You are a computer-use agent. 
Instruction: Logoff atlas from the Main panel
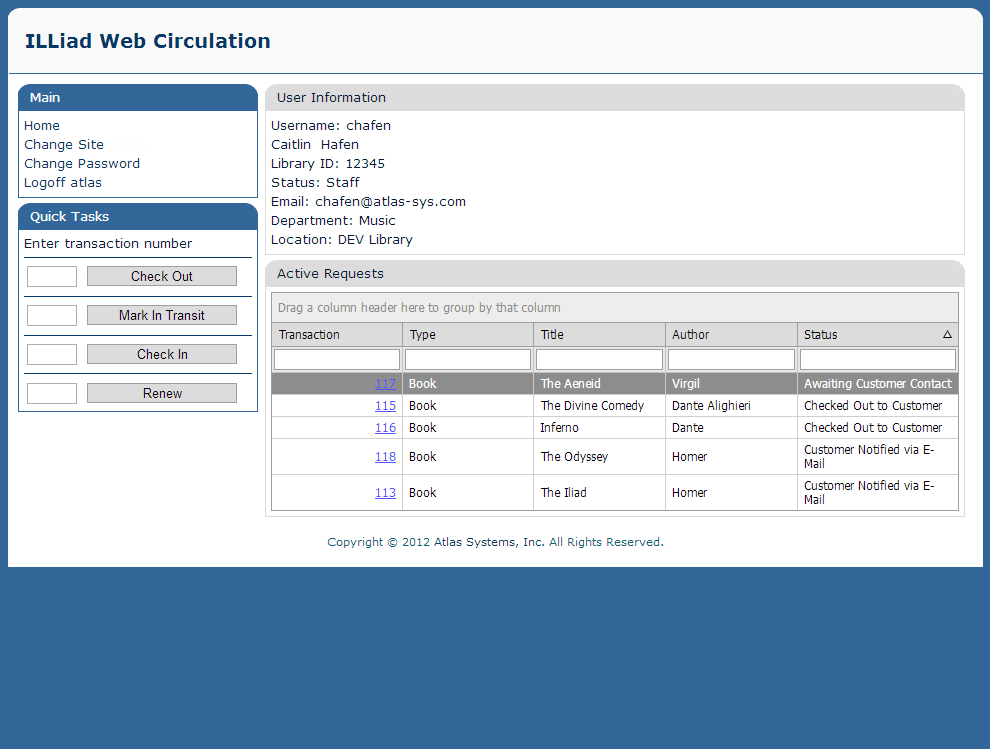(62, 182)
